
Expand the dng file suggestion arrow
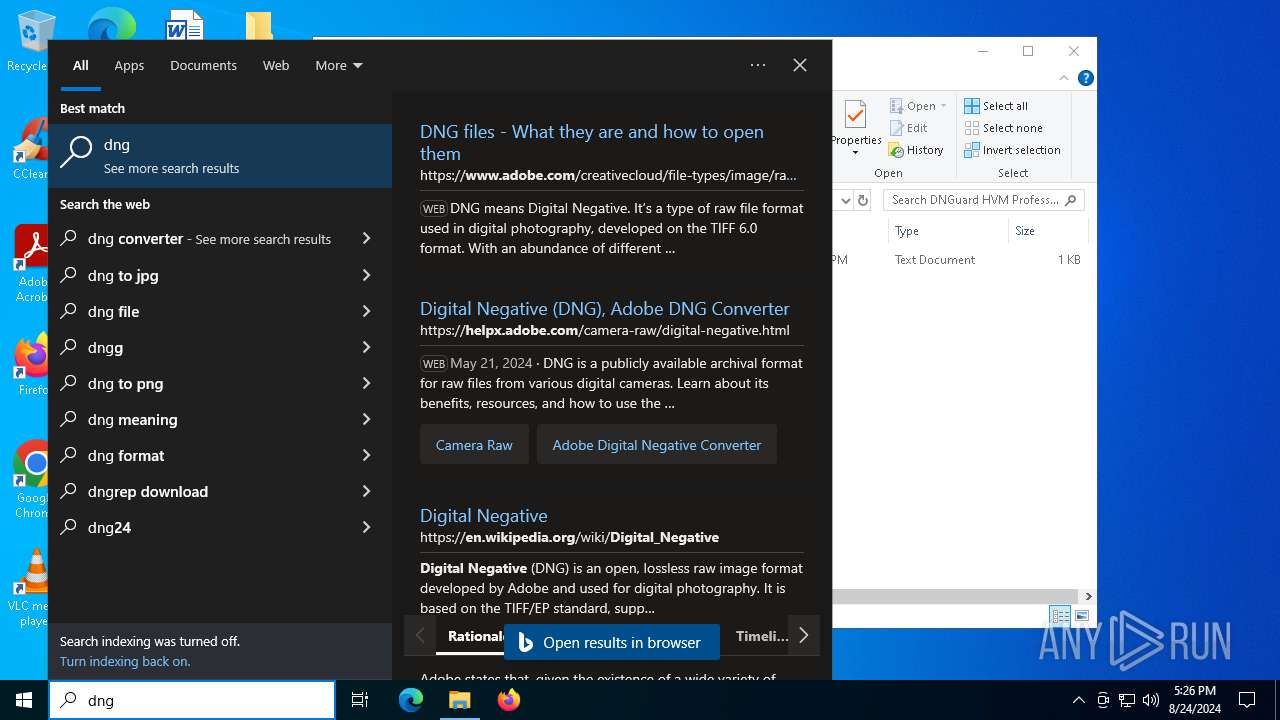[366, 311]
